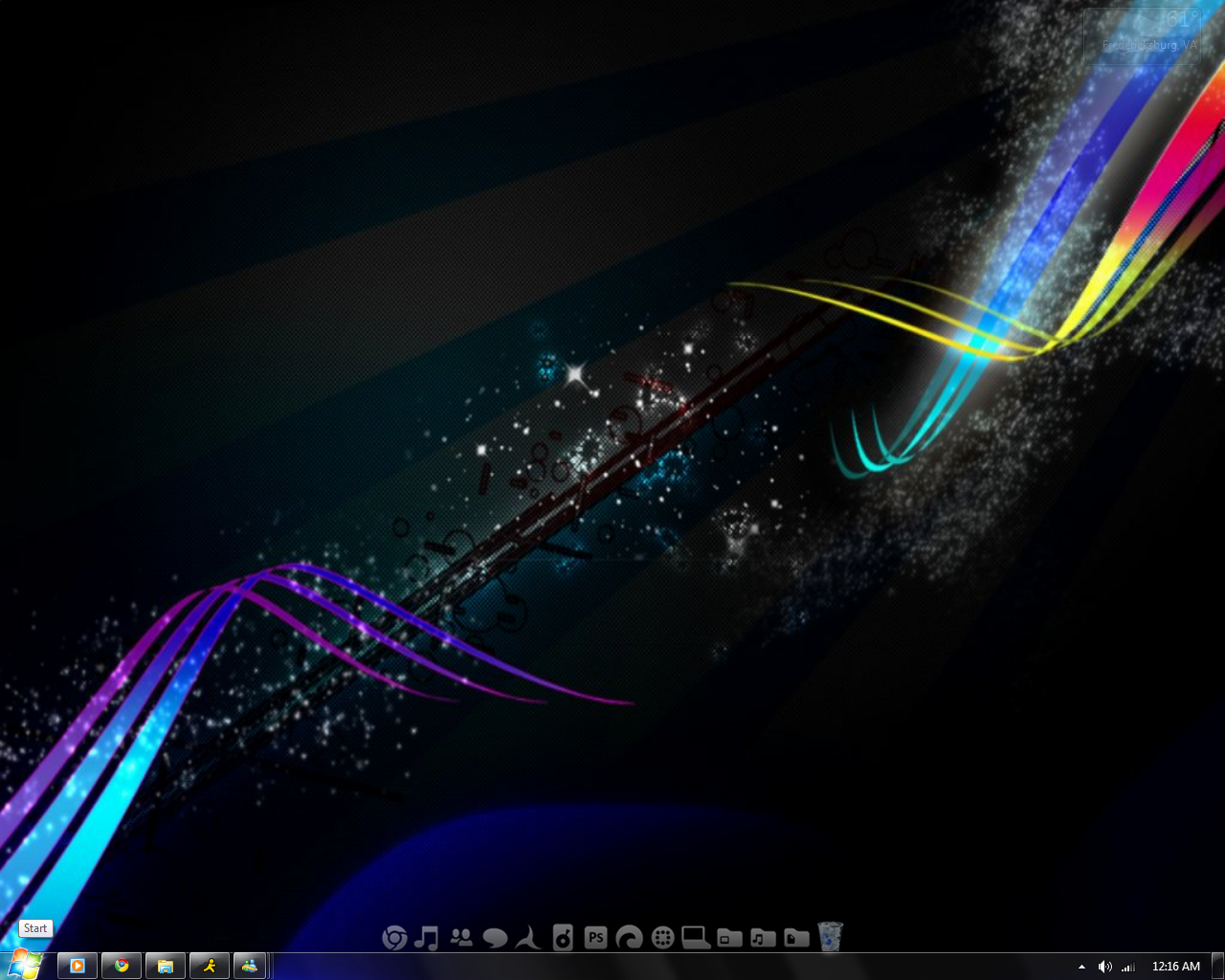Open the iPod music player dock icon
The height and width of the screenshot is (980, 1225).
[x=563, y=938]
